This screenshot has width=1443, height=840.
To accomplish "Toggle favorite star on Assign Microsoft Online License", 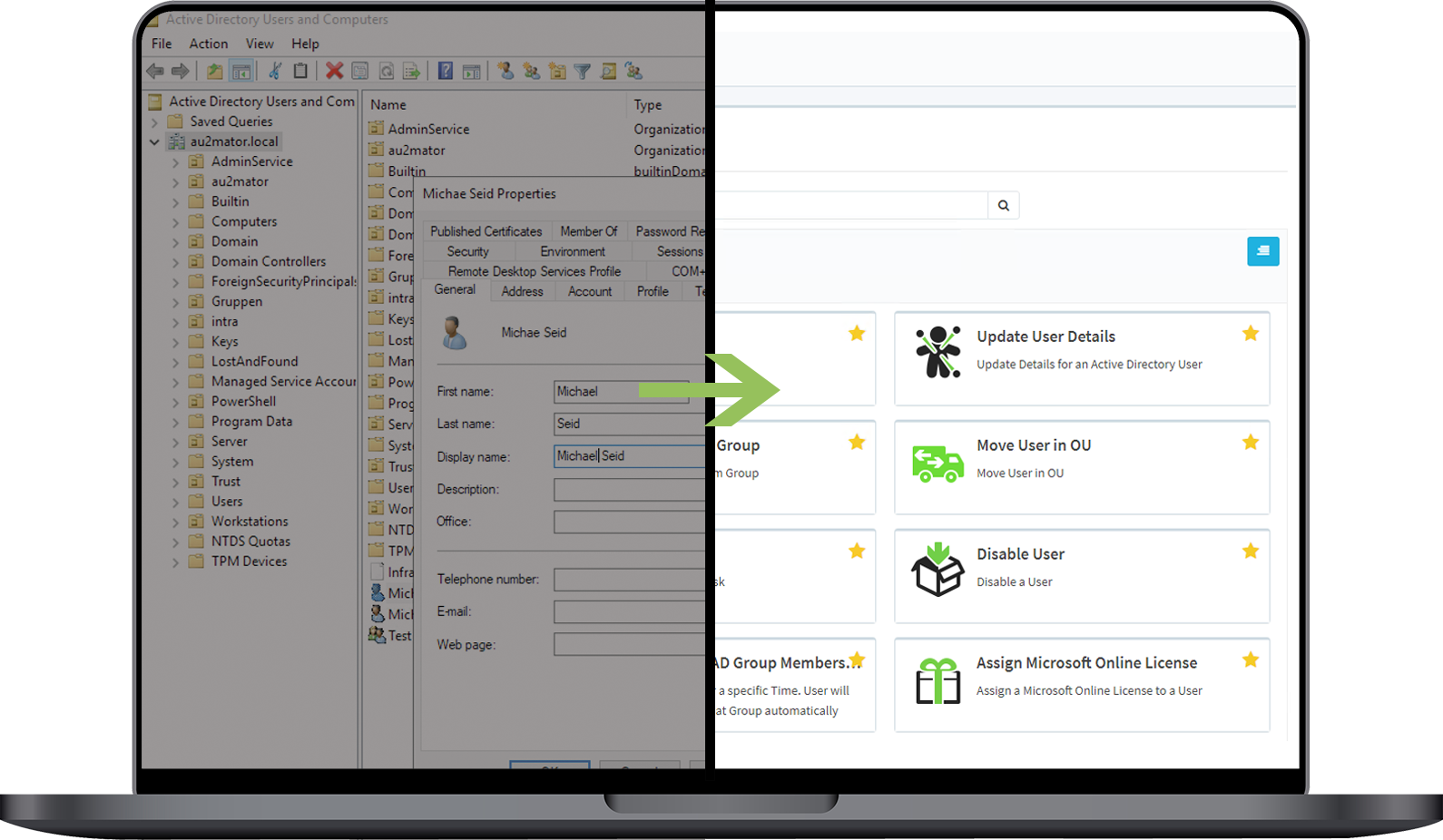I will pos(1250,660).
